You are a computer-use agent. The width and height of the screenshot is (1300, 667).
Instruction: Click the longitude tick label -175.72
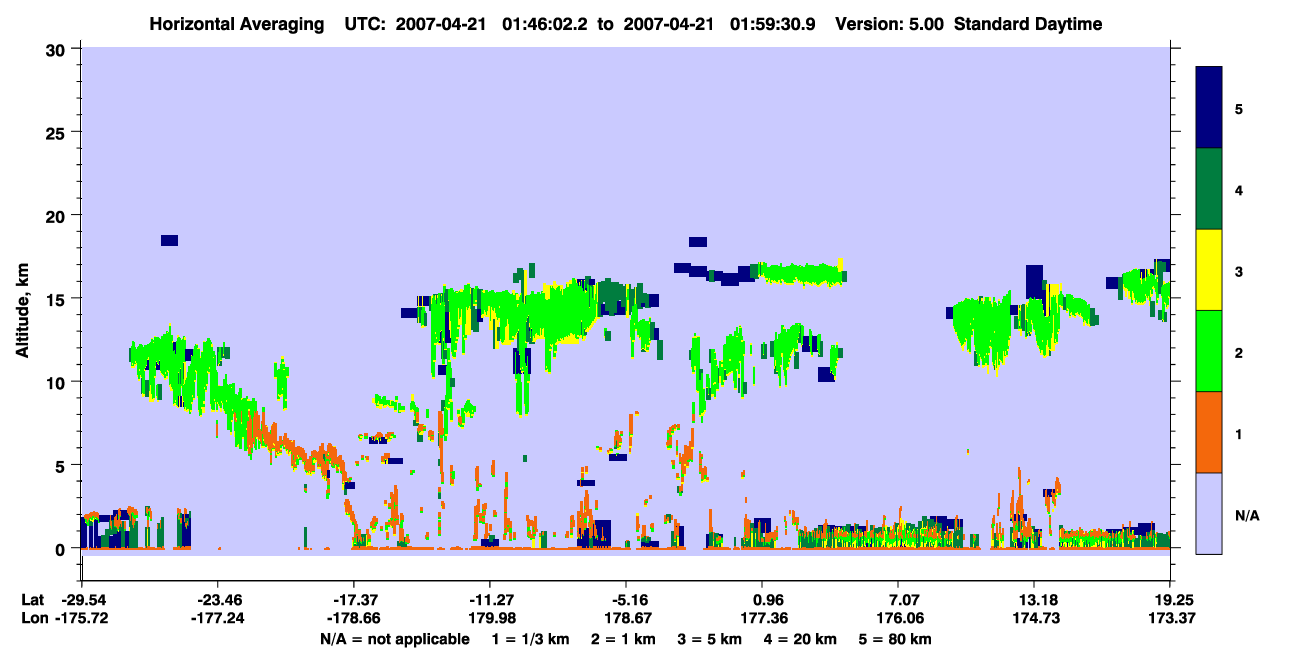point(82,618)
